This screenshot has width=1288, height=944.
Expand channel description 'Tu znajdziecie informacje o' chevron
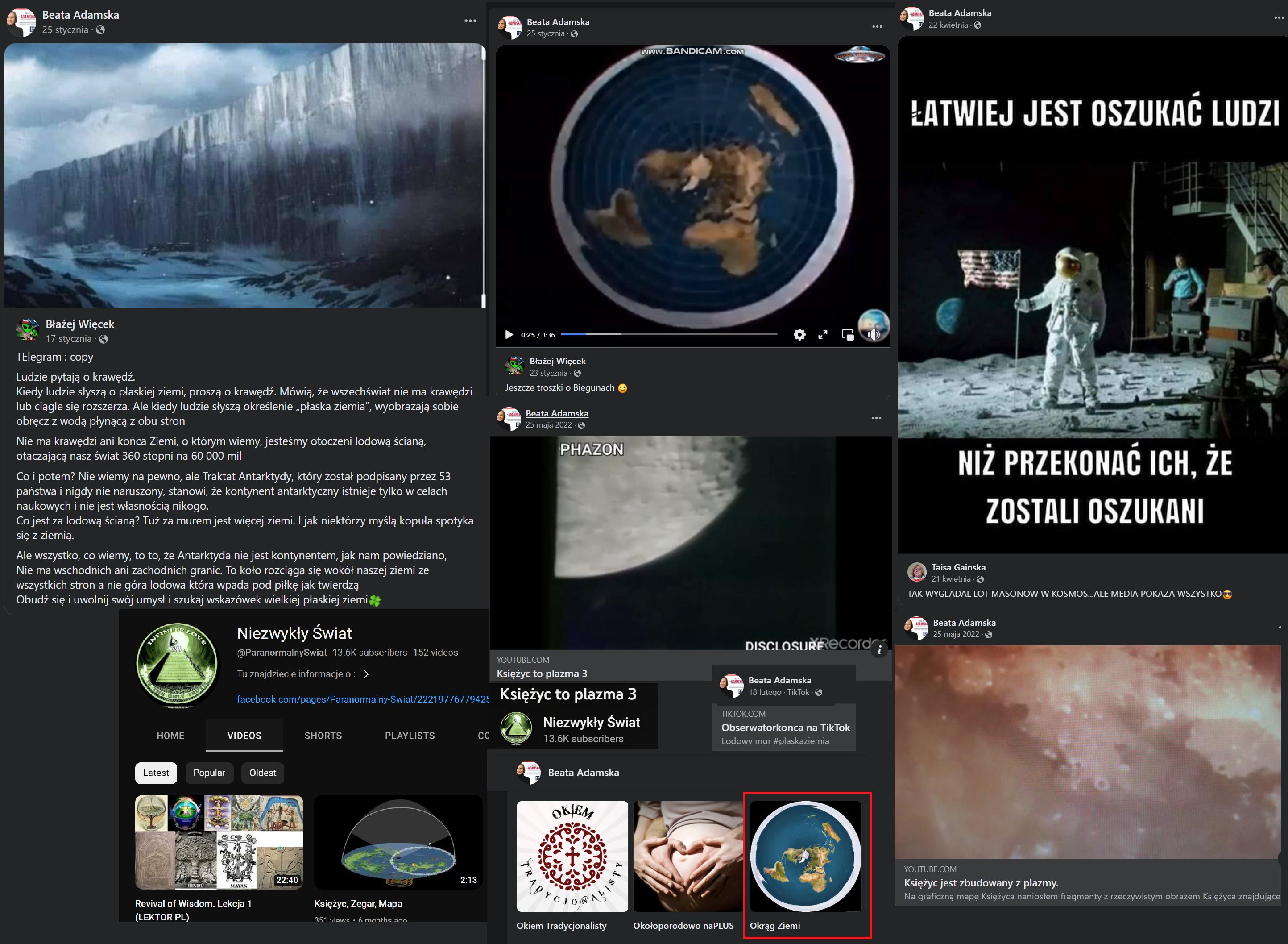[366, 674]
